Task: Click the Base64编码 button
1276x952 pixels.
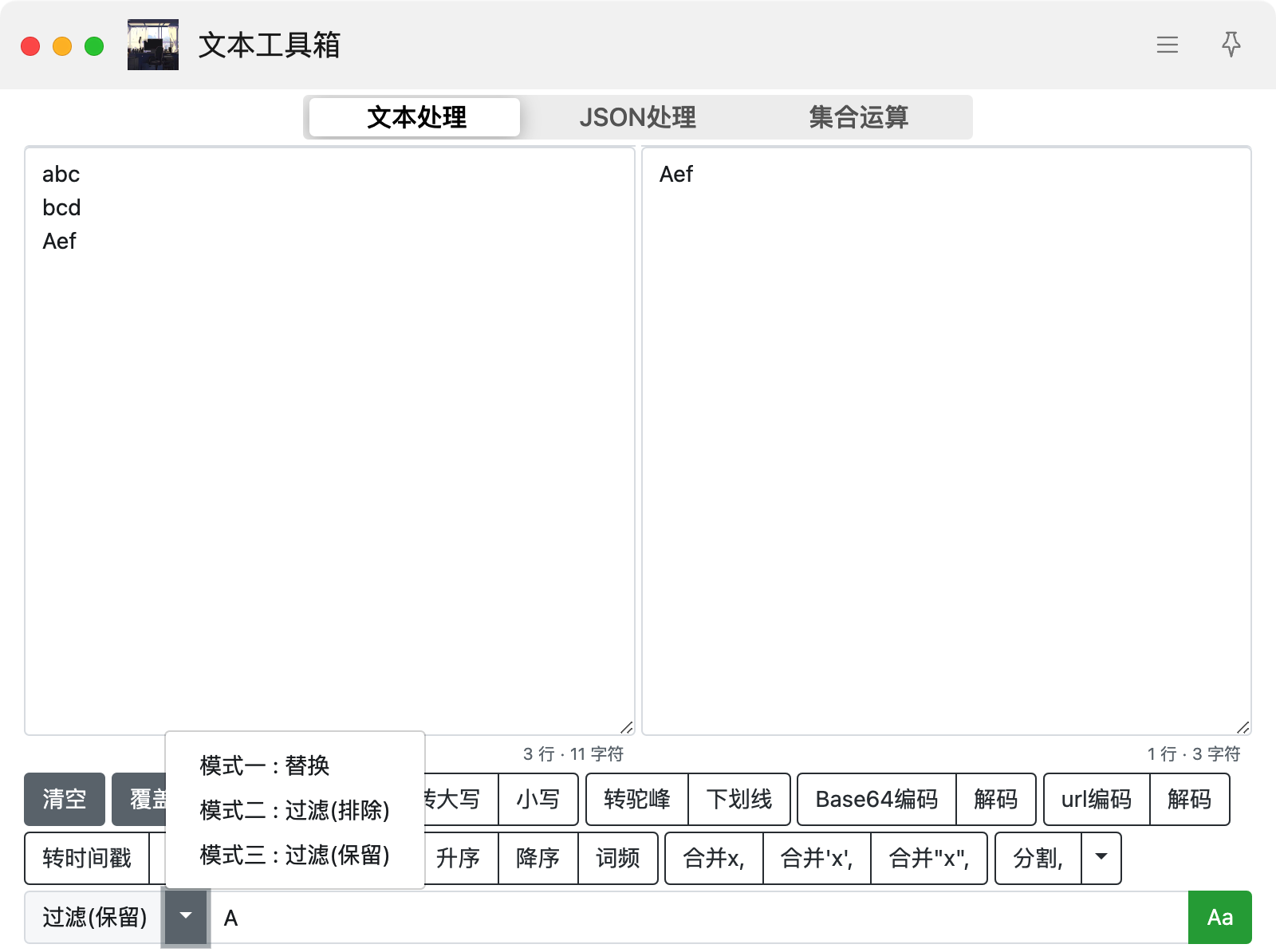Action: pyautogui.click(x=876, y=799)
